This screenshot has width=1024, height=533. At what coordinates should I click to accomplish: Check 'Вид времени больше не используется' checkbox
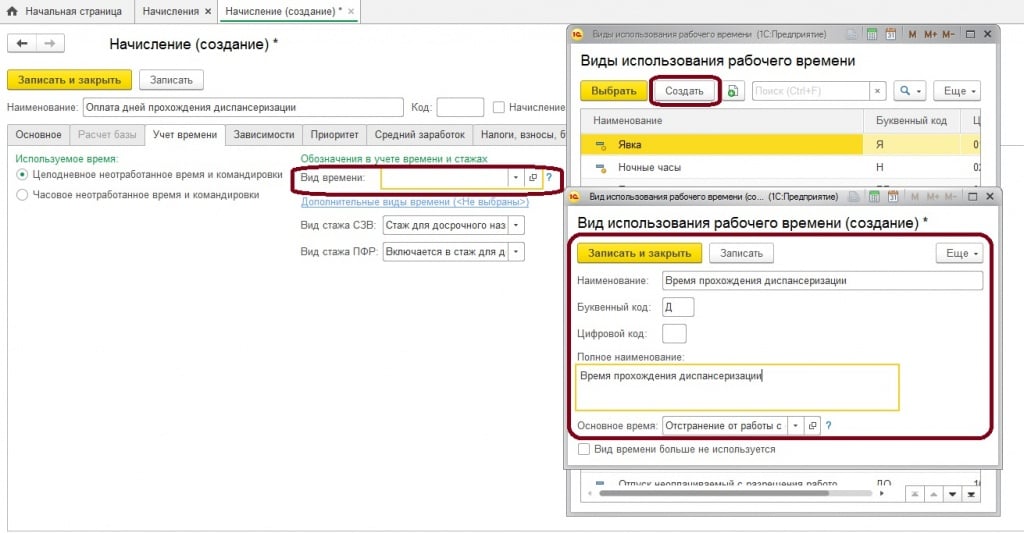(x=585, y=449)
